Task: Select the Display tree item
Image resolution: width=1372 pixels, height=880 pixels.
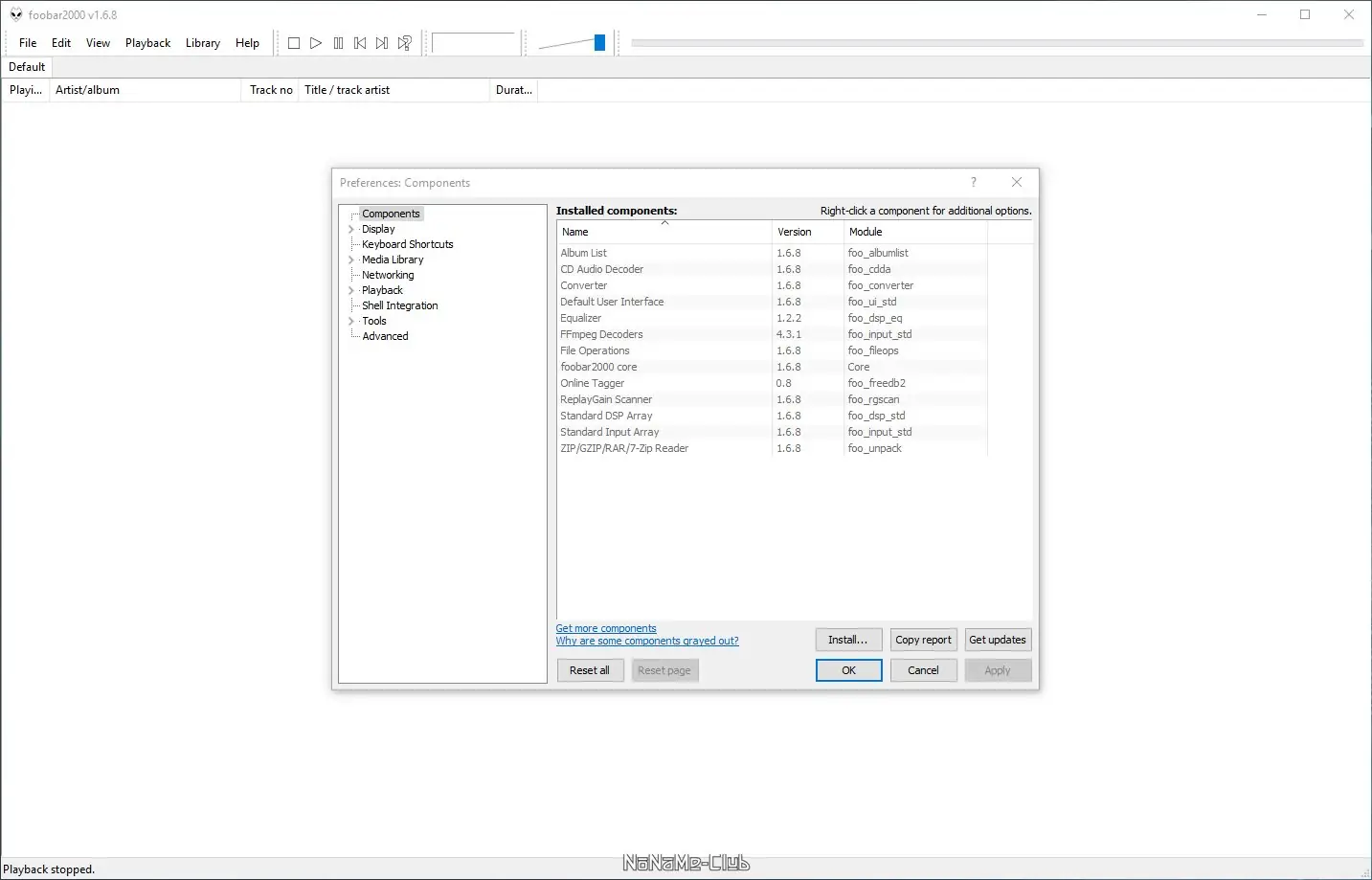Action: pyautogui.click(x=378, y=229)
